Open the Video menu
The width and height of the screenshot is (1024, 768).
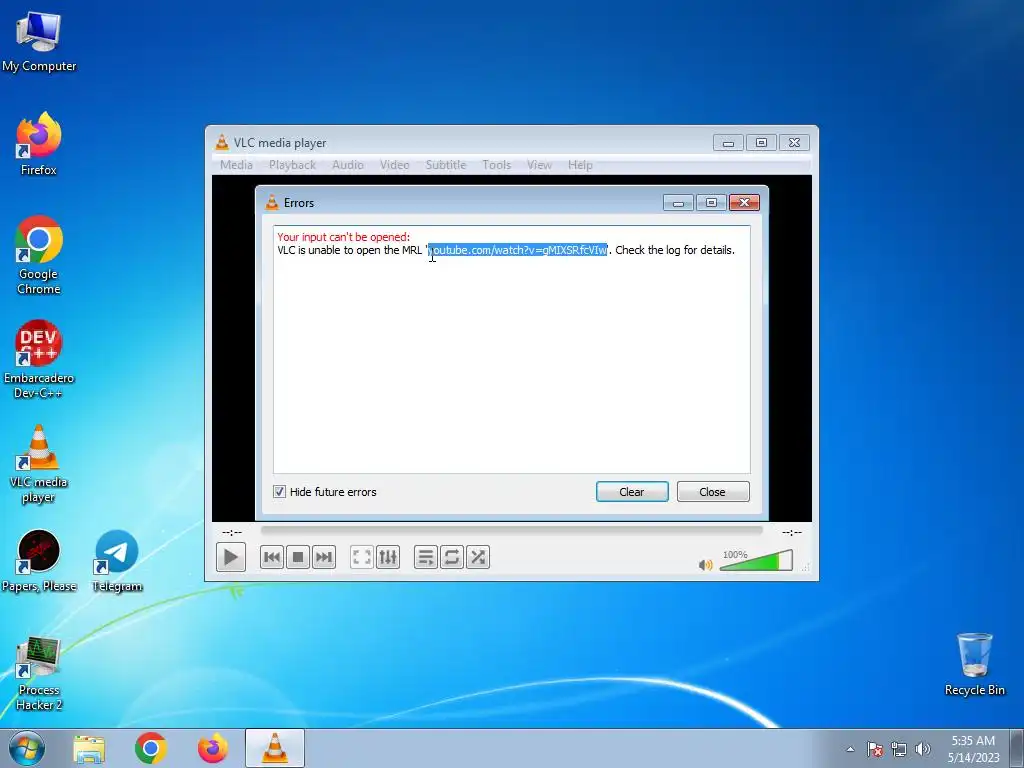[x=394, y=165]
